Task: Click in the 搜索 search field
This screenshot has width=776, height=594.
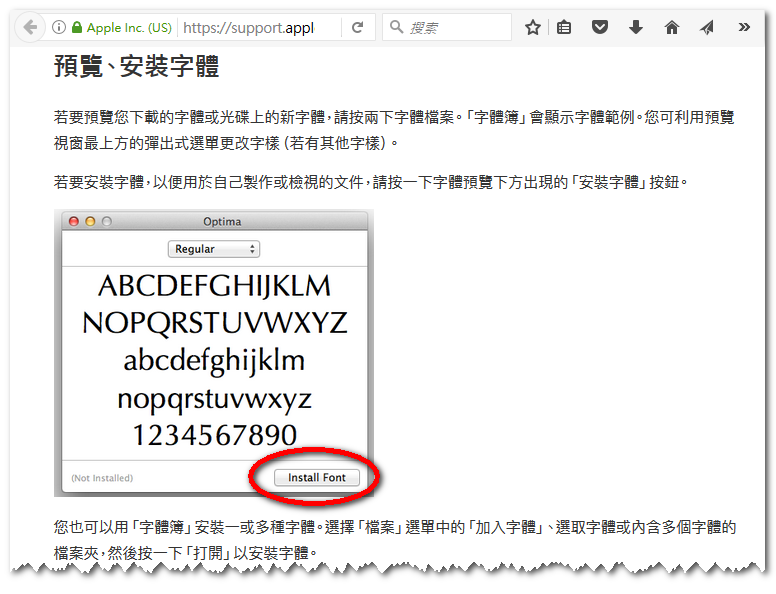Action: pos(455,28)
